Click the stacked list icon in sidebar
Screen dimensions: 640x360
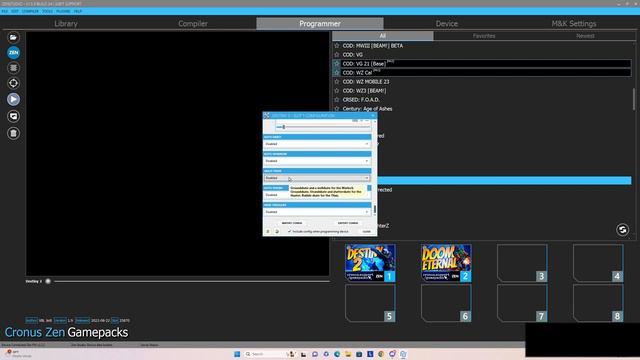[13, 68]
